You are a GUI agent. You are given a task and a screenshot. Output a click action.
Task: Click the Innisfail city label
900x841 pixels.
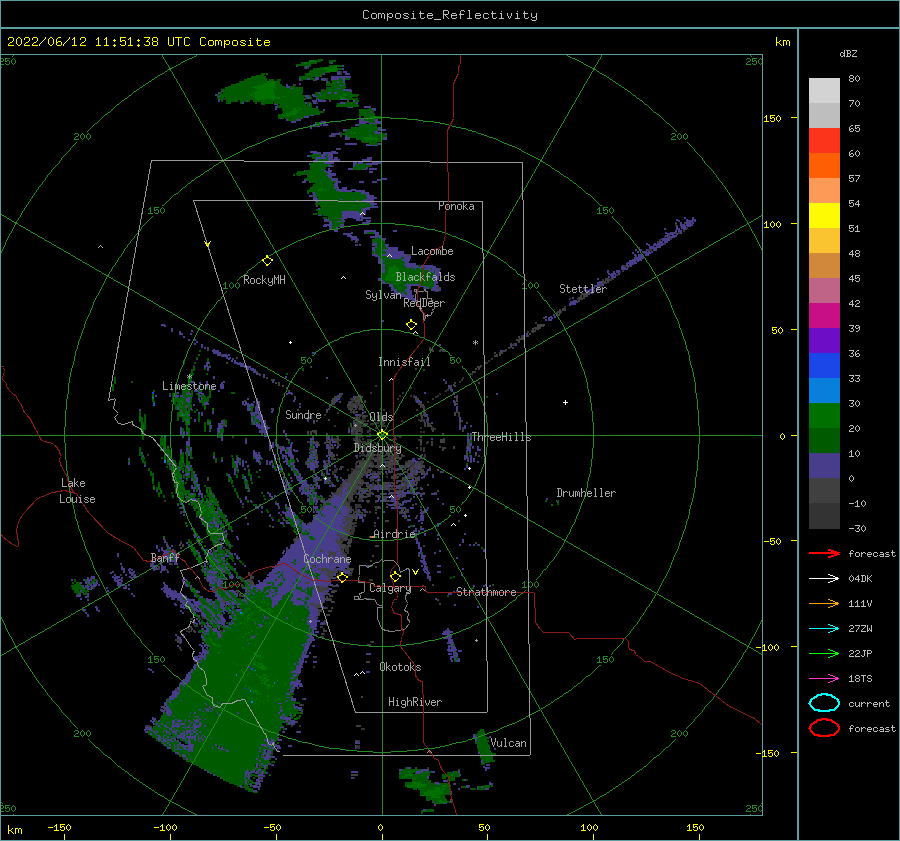(x=405, y=362)
